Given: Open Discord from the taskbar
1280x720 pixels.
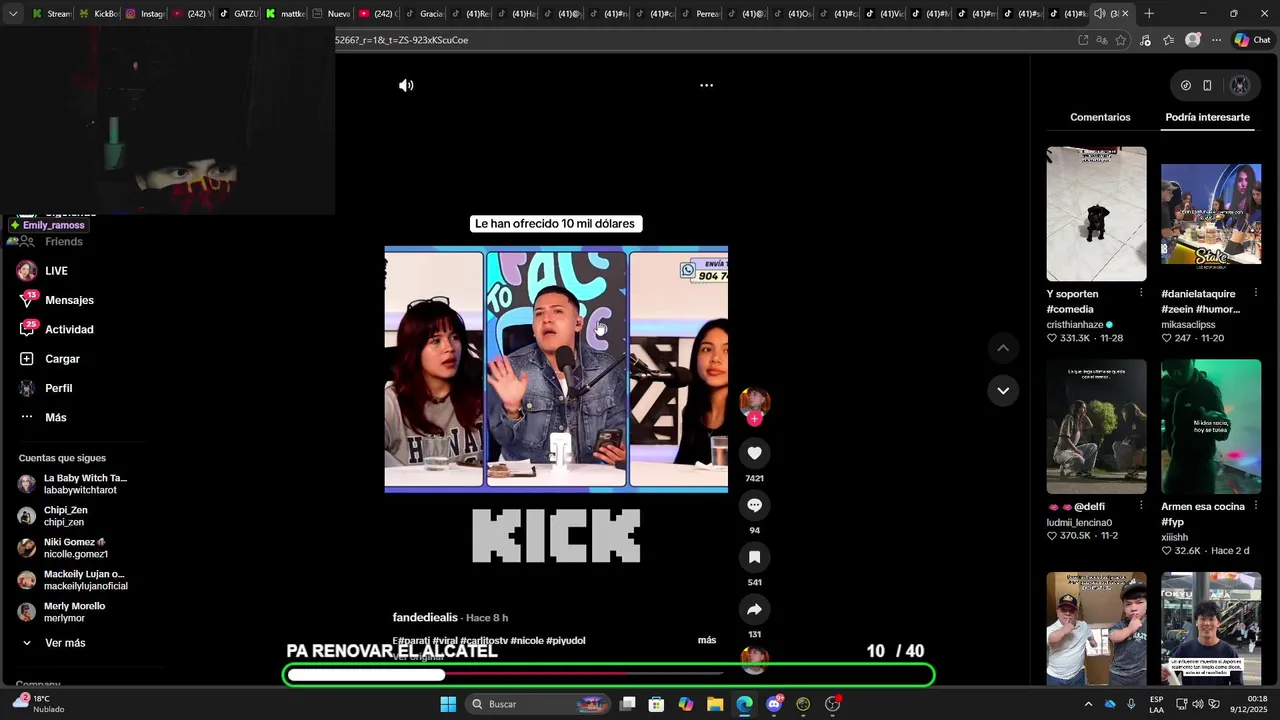Looking at the screenshot, I should pyautogui.click(x=774, y=704).
